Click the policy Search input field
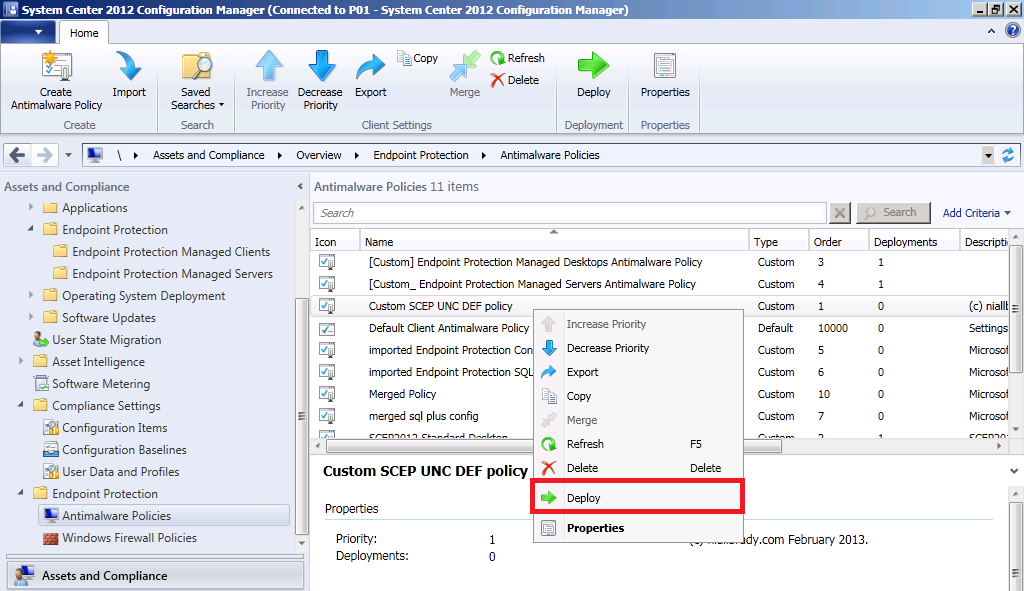1024x591 pixels. (570, 213)
